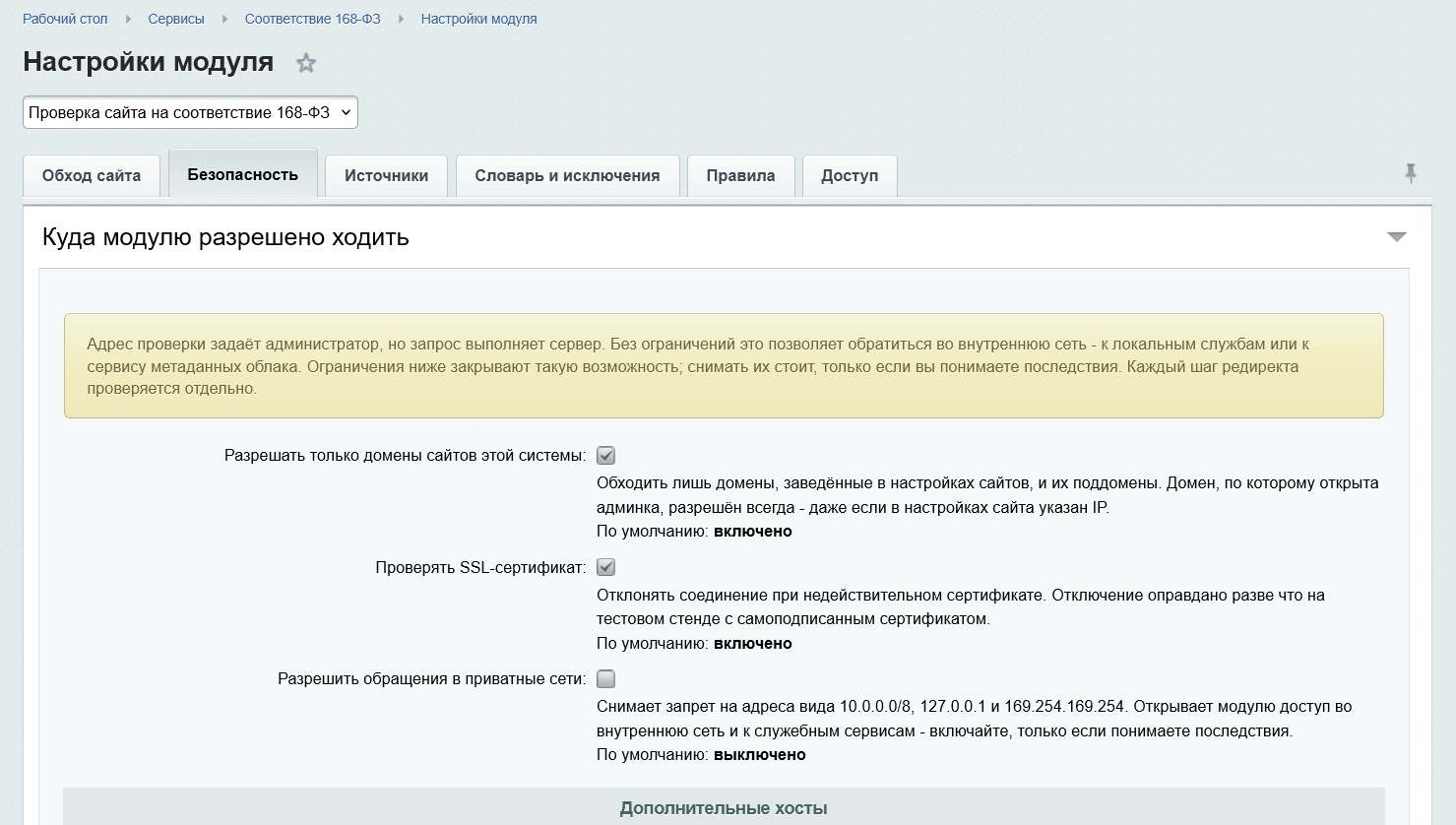Click the 'Настройки модуля' page title
The image size is (1456, 825).
[149, 62]
